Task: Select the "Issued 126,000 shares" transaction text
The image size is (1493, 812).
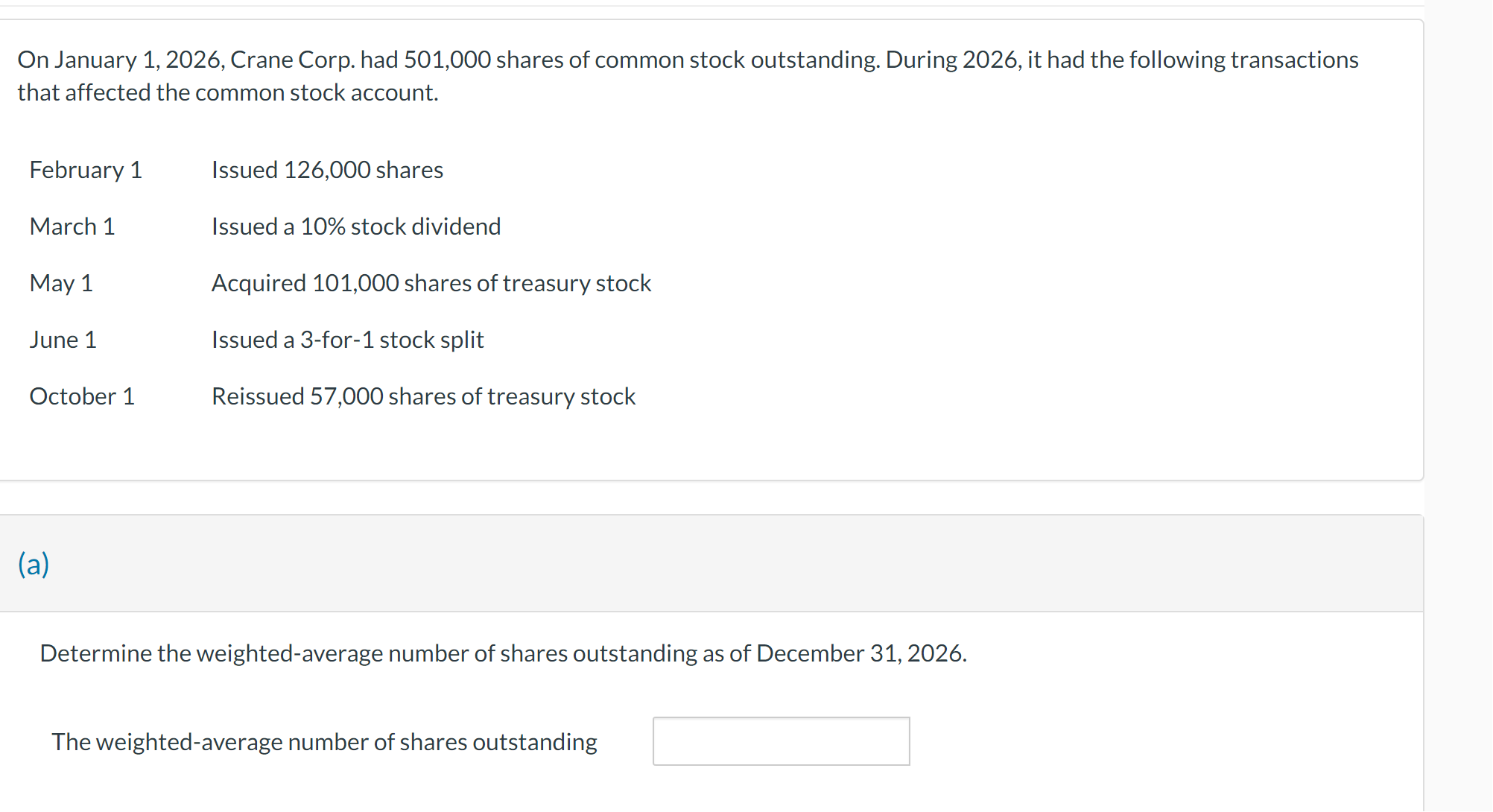Action: (x=327, y=170)
